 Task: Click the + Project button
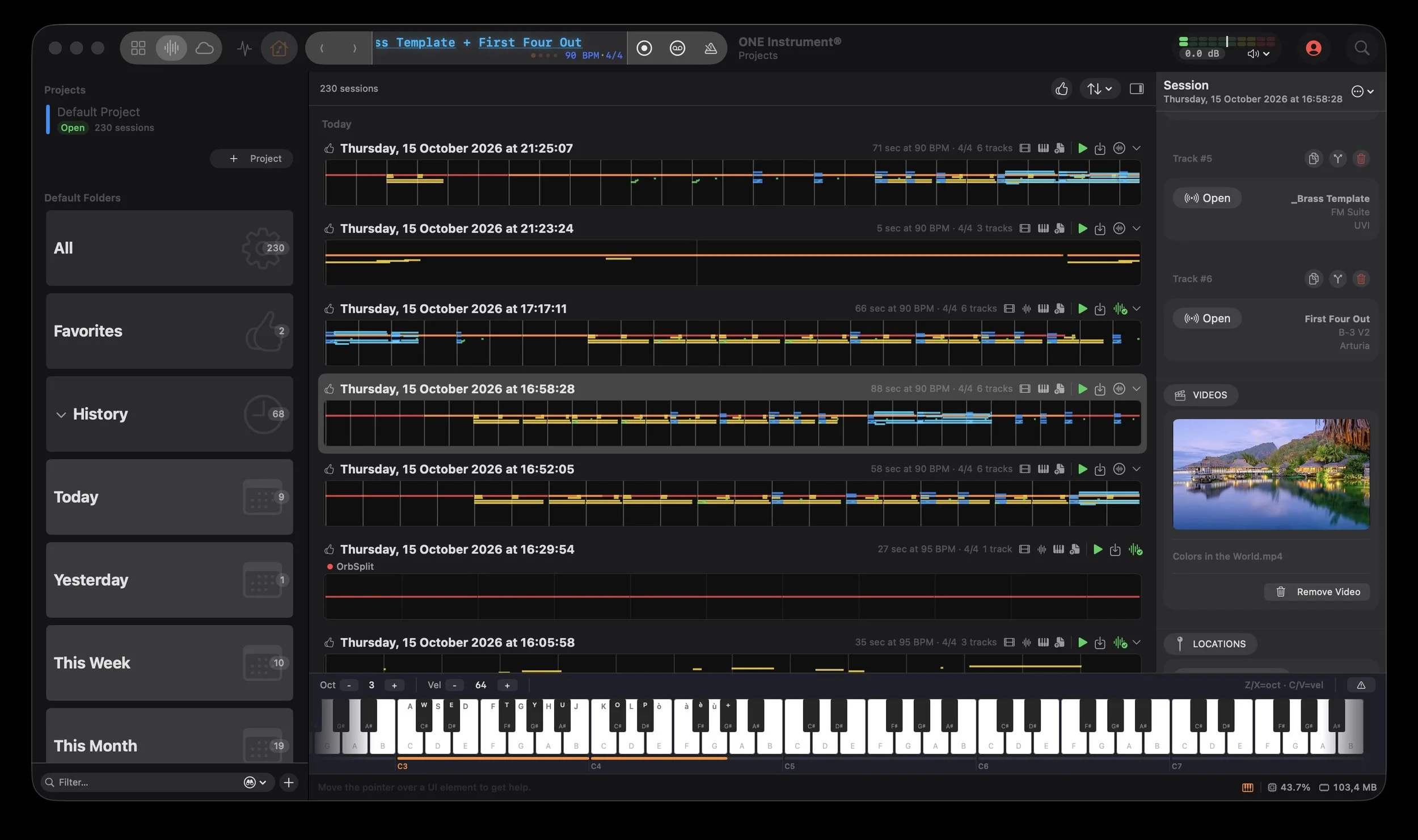251,159
